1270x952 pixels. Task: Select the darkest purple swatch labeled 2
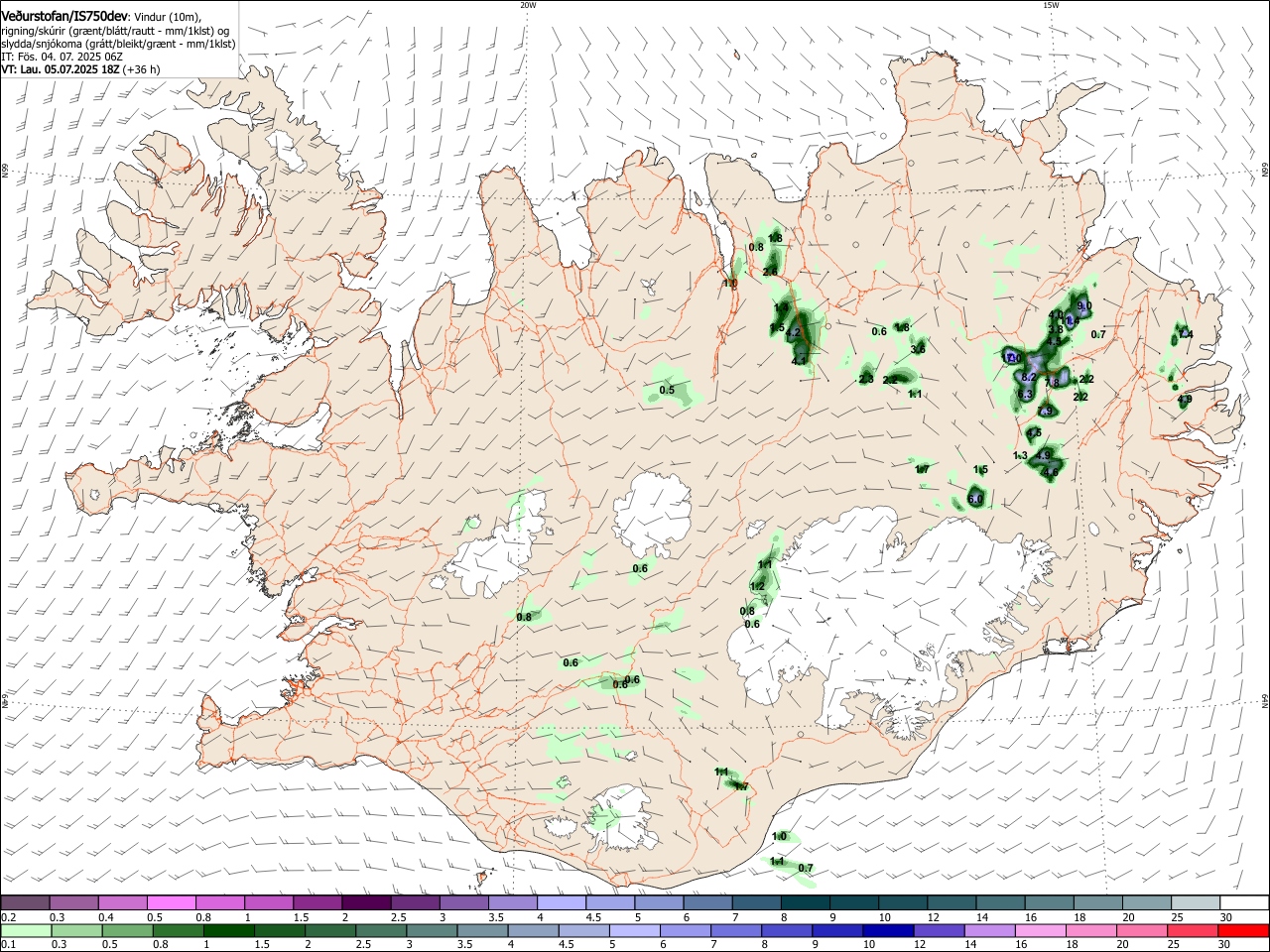point(366,902)
